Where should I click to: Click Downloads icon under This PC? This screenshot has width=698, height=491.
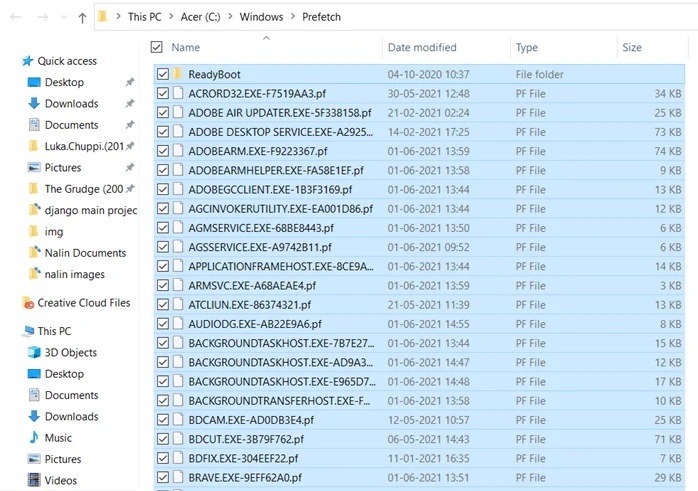34,416
